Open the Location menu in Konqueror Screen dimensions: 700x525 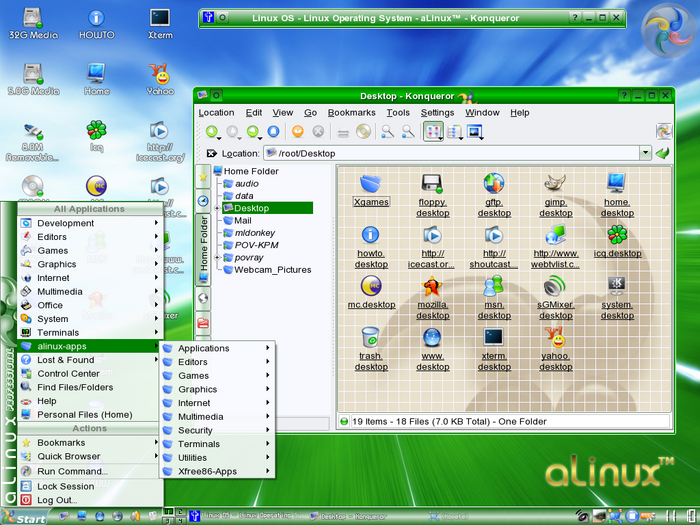coord(216,112)
